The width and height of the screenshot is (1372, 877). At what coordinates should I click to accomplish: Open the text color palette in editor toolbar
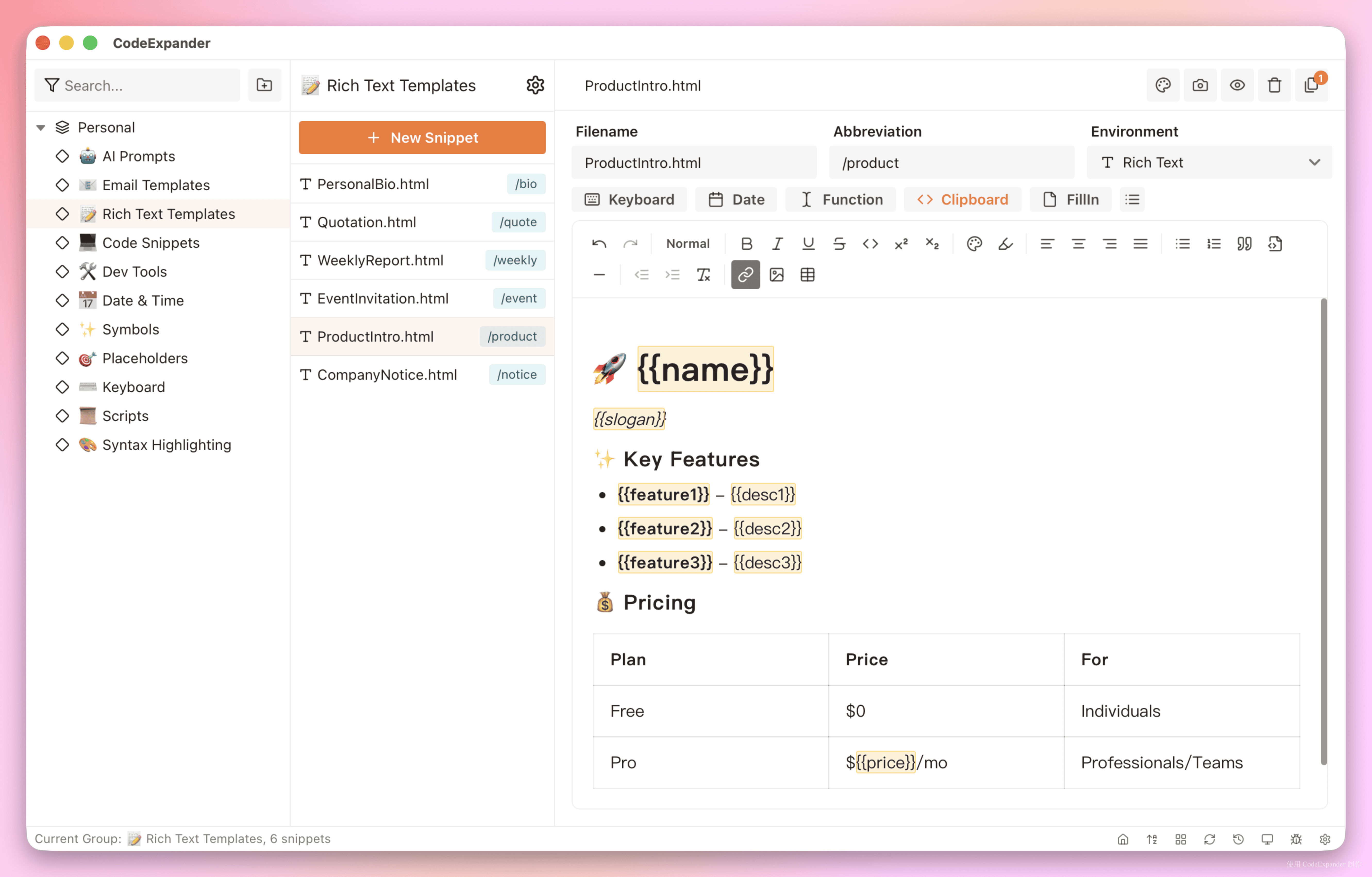(974, 244)
